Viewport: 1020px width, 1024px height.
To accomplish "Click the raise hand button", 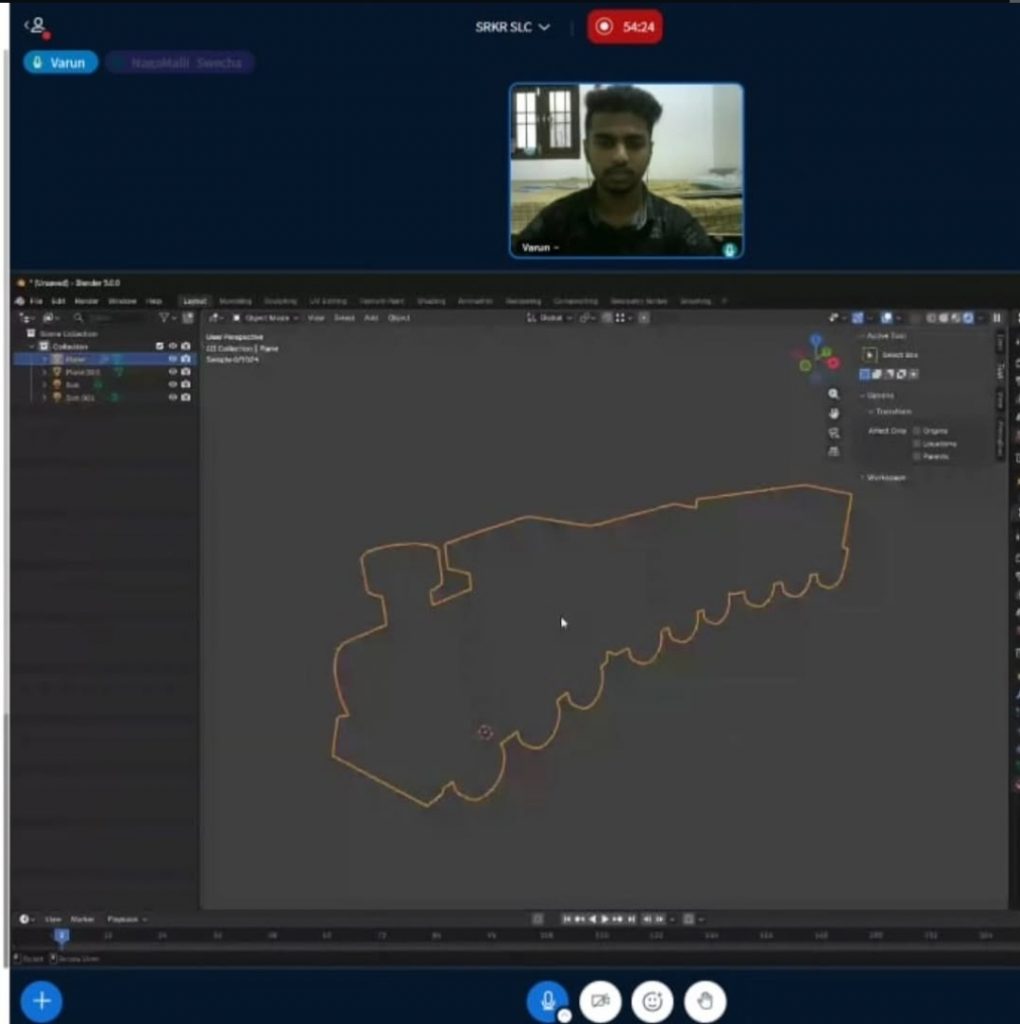I will click(x=705, y=1001).
